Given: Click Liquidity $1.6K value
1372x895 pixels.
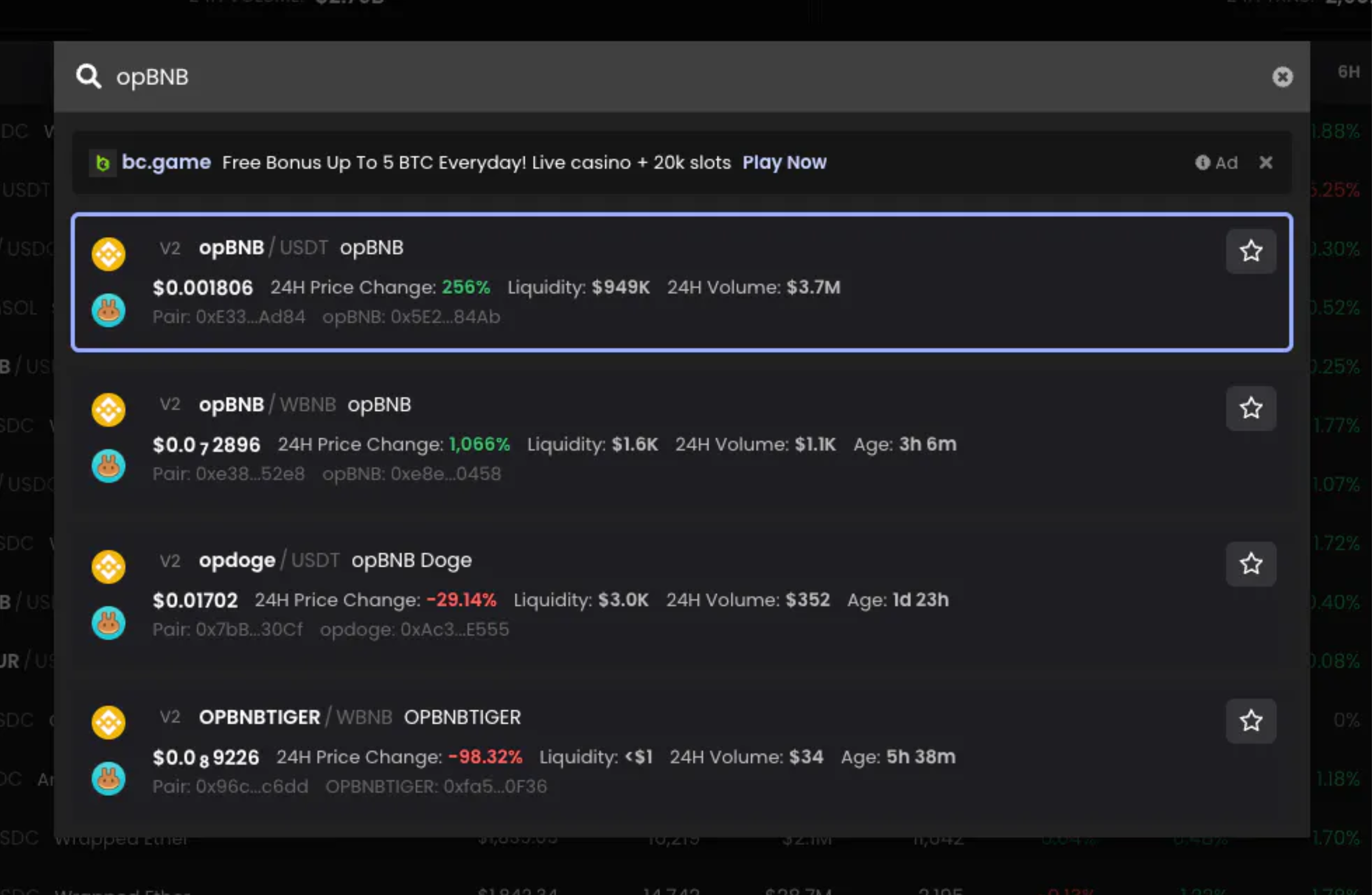Looking at the screenshot, I should (635, 444).
